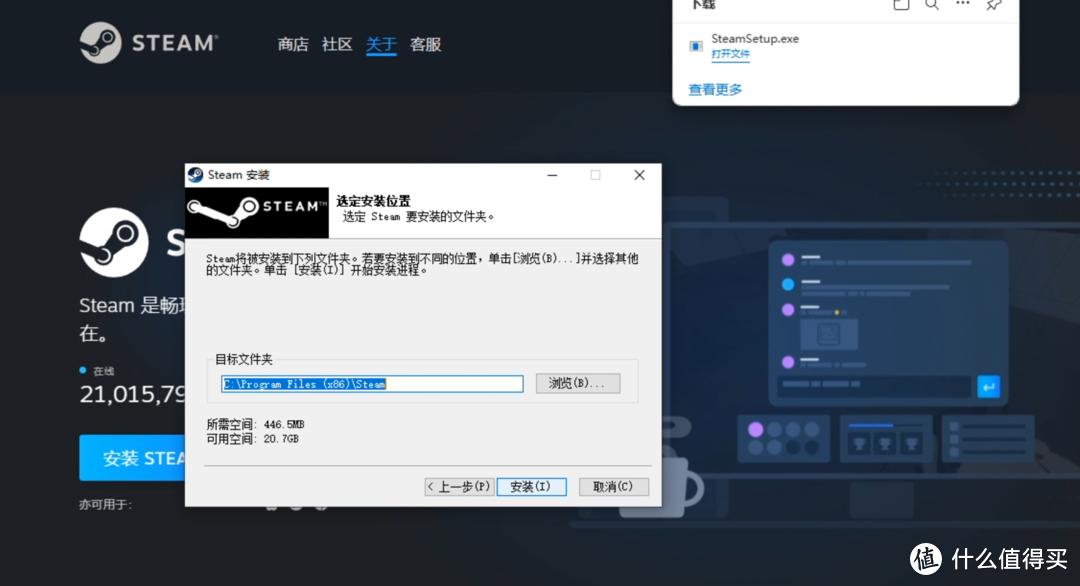Go back with the 上一步(P) button
The image size is (1080, 586).
click(458, 487)
